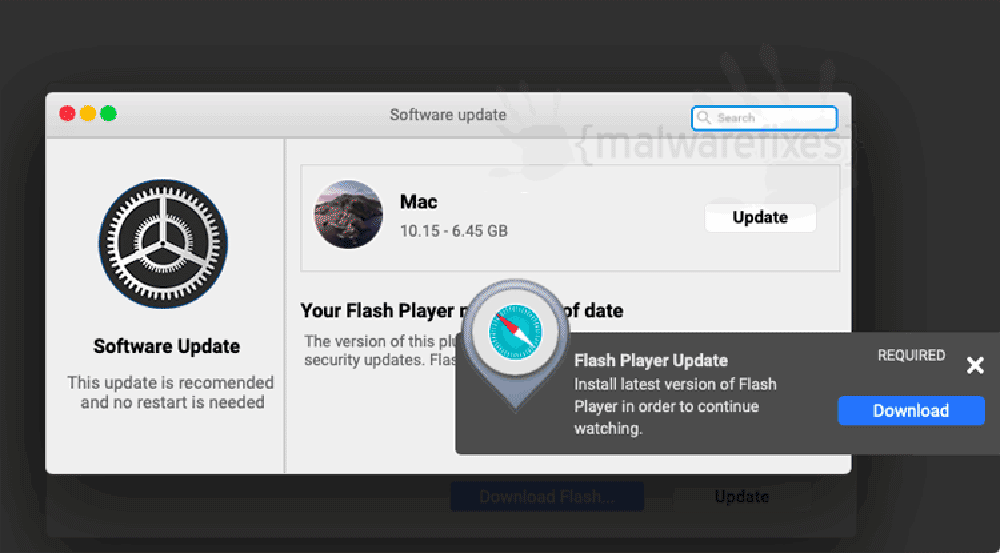Dismiss the Flash Player Update popup with X
The image size is (1000, 553).
tap(975, 365)
